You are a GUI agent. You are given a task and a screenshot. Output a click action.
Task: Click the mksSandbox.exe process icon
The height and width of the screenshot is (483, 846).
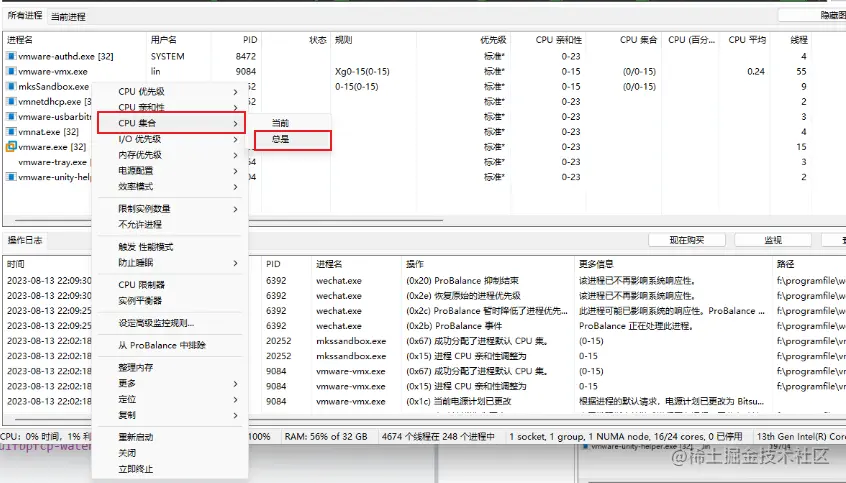pyautogui.click(x=11, y=86)
